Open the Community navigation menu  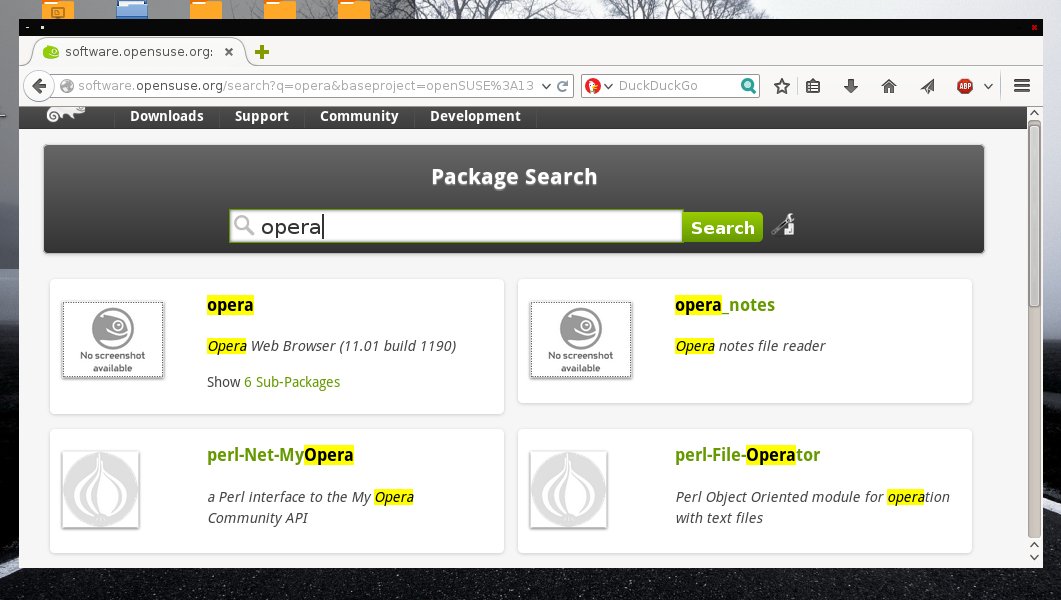tap(359, 116)
